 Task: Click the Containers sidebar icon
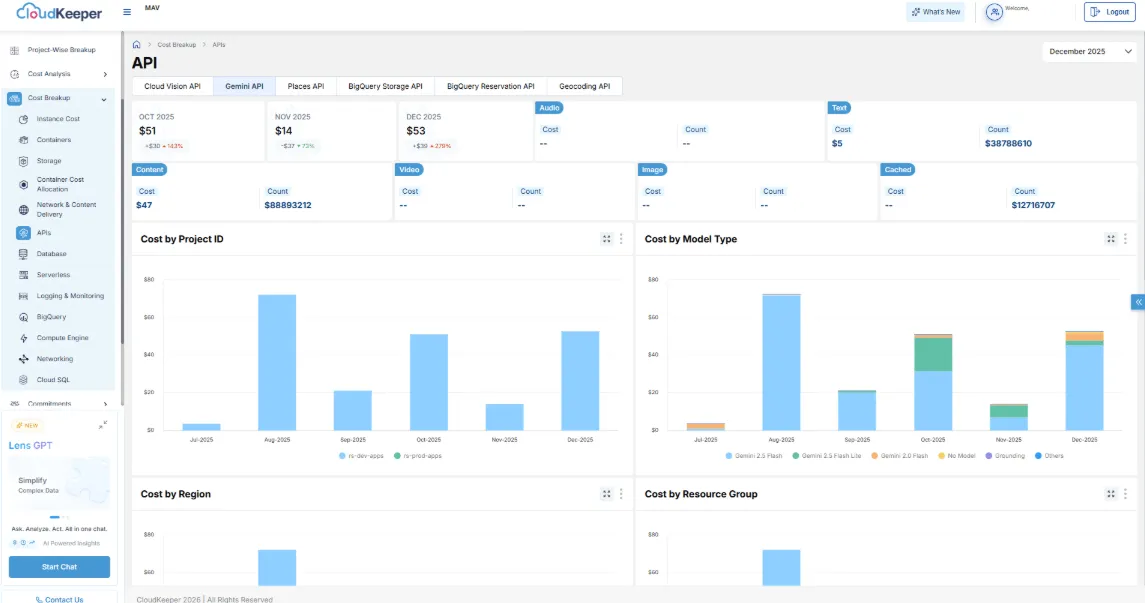pyautogui.click(x=23, y=140)
